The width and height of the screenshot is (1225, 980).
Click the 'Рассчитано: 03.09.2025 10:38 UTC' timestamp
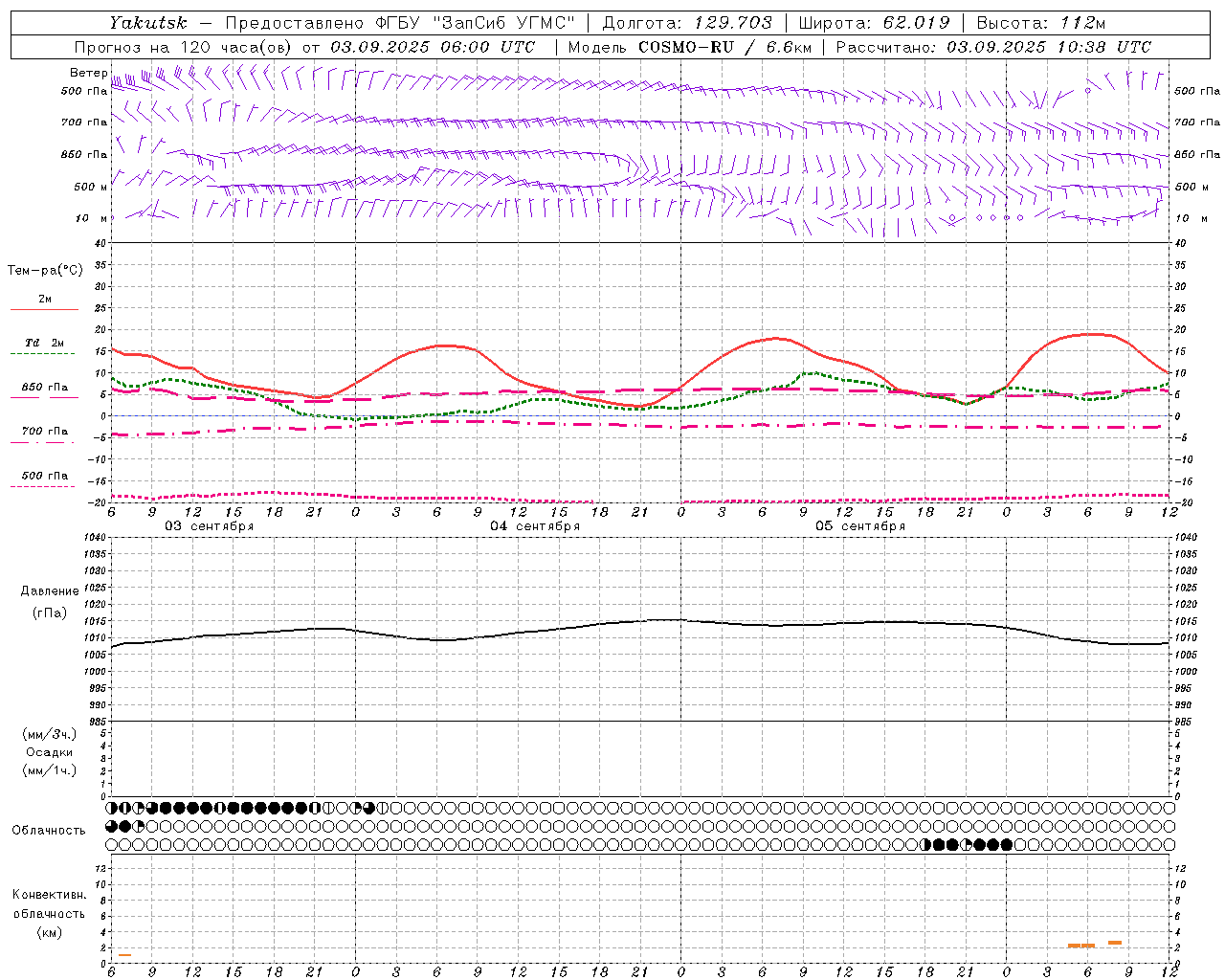pos(993,47)
